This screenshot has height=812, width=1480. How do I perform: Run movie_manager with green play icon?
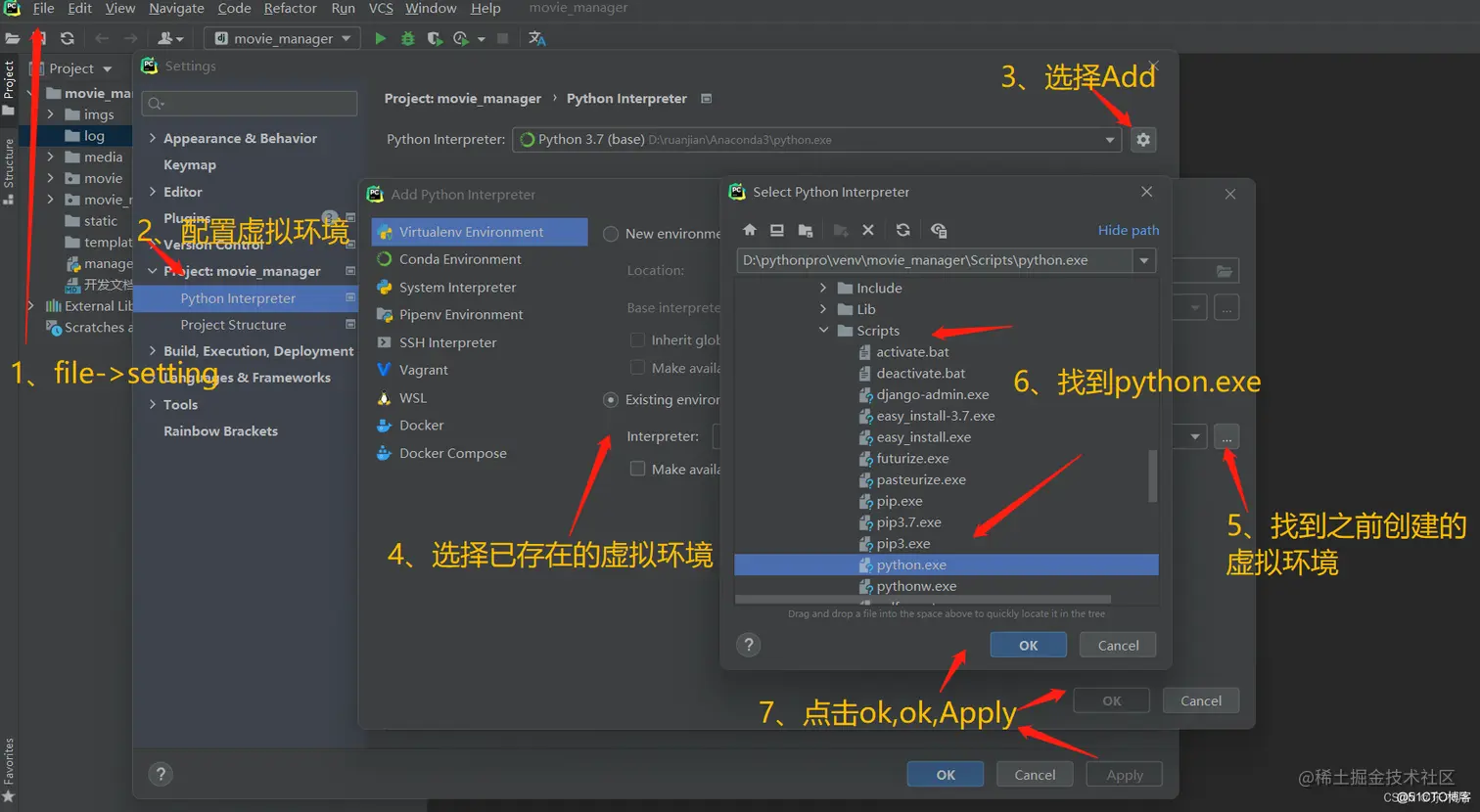point(381,38)
